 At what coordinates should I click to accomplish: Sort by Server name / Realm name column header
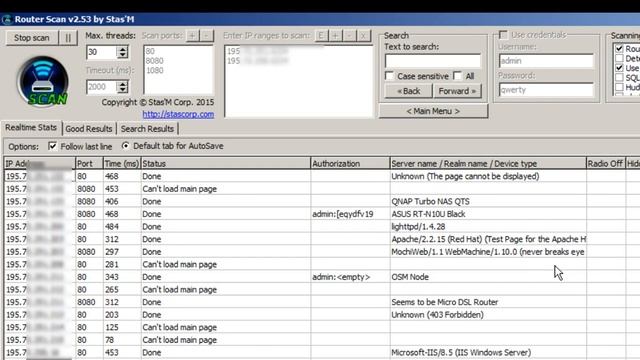[x=488, y=164]
